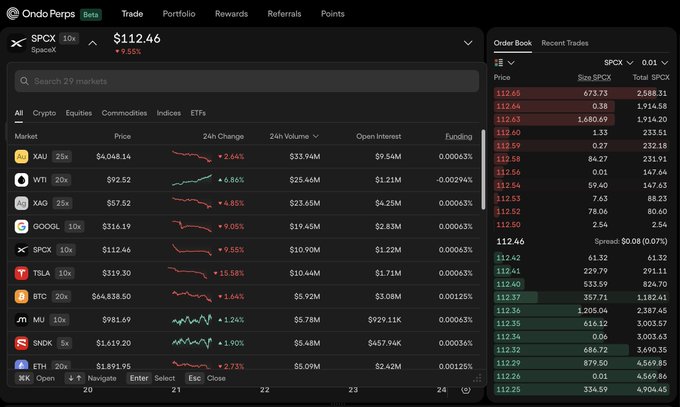The width and height of the screenshot is (680, 407).
Task: Click the ask price 112.65
Action: tap(508, 93)
